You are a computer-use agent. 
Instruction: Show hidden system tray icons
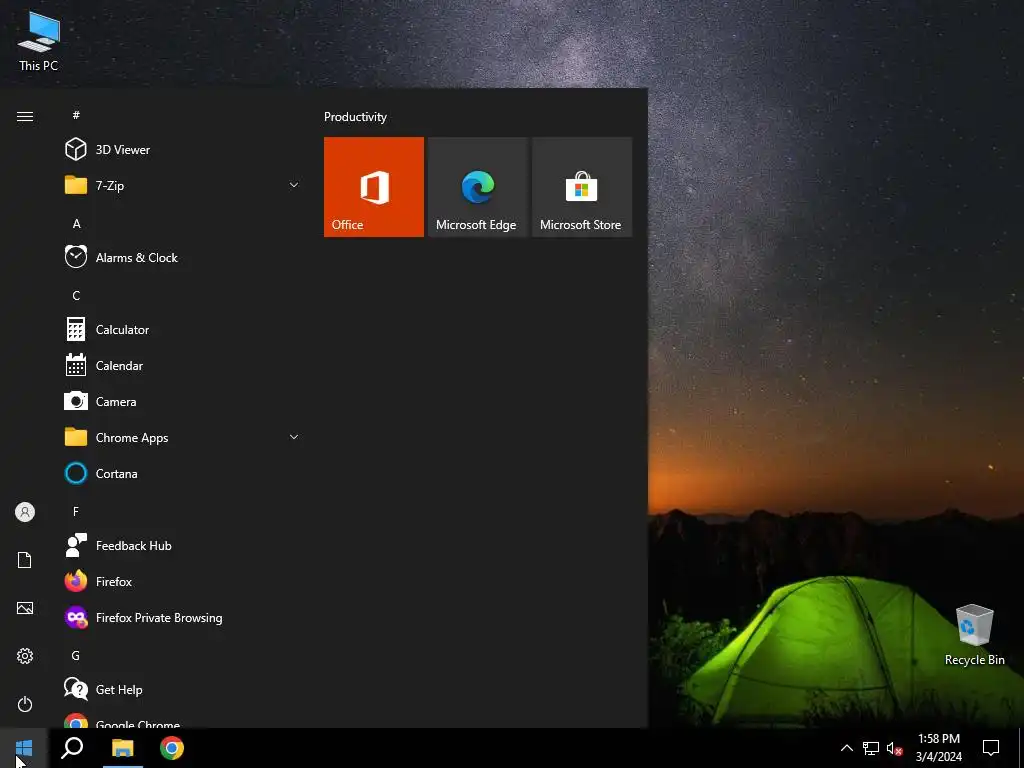(846, 748)
